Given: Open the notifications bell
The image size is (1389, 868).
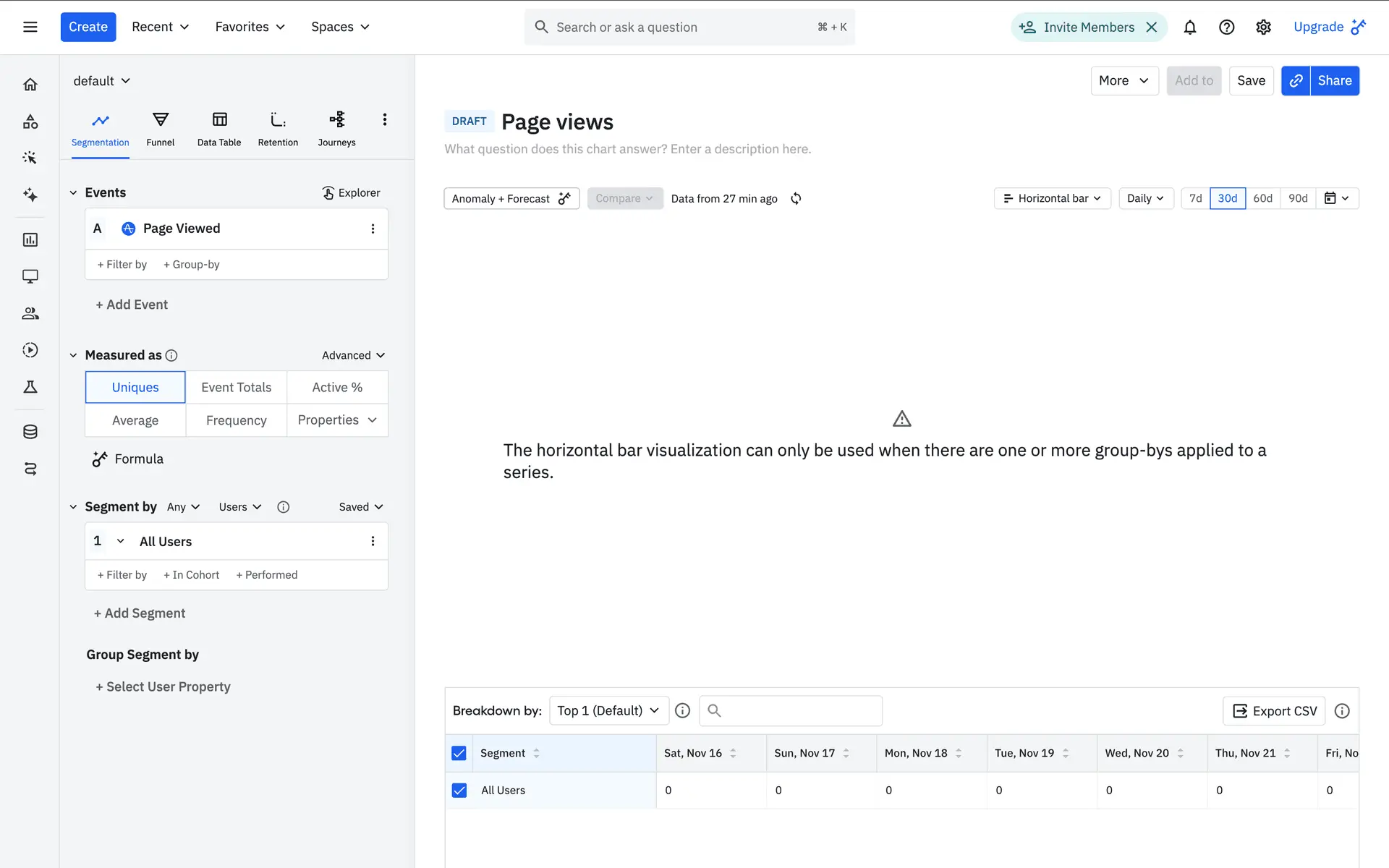Looking at the screenshot, I should (1189, 27).
